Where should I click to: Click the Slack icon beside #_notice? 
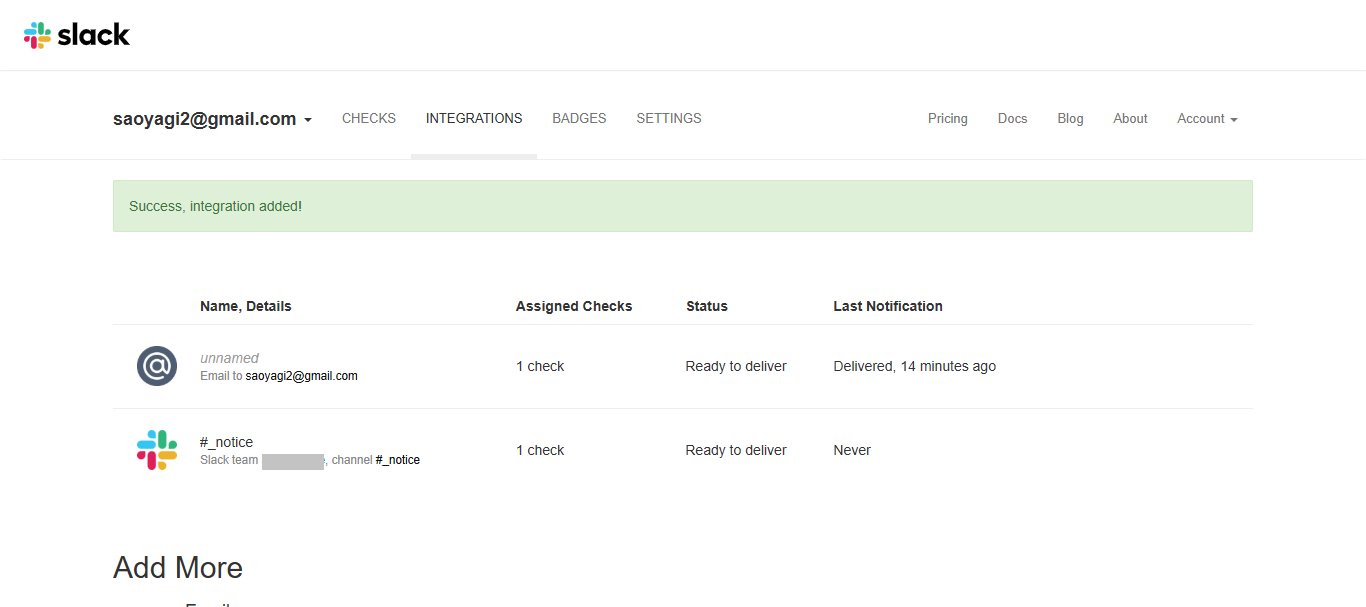point(157,450)
